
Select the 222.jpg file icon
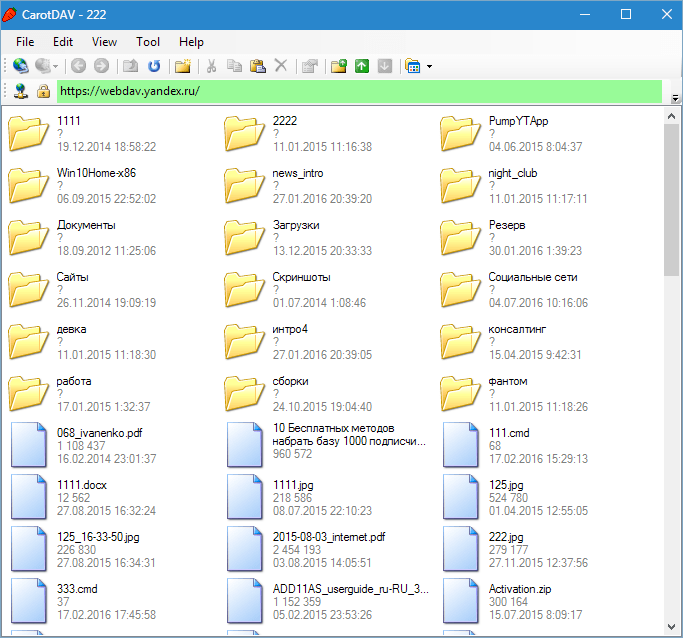pos(461,549)
